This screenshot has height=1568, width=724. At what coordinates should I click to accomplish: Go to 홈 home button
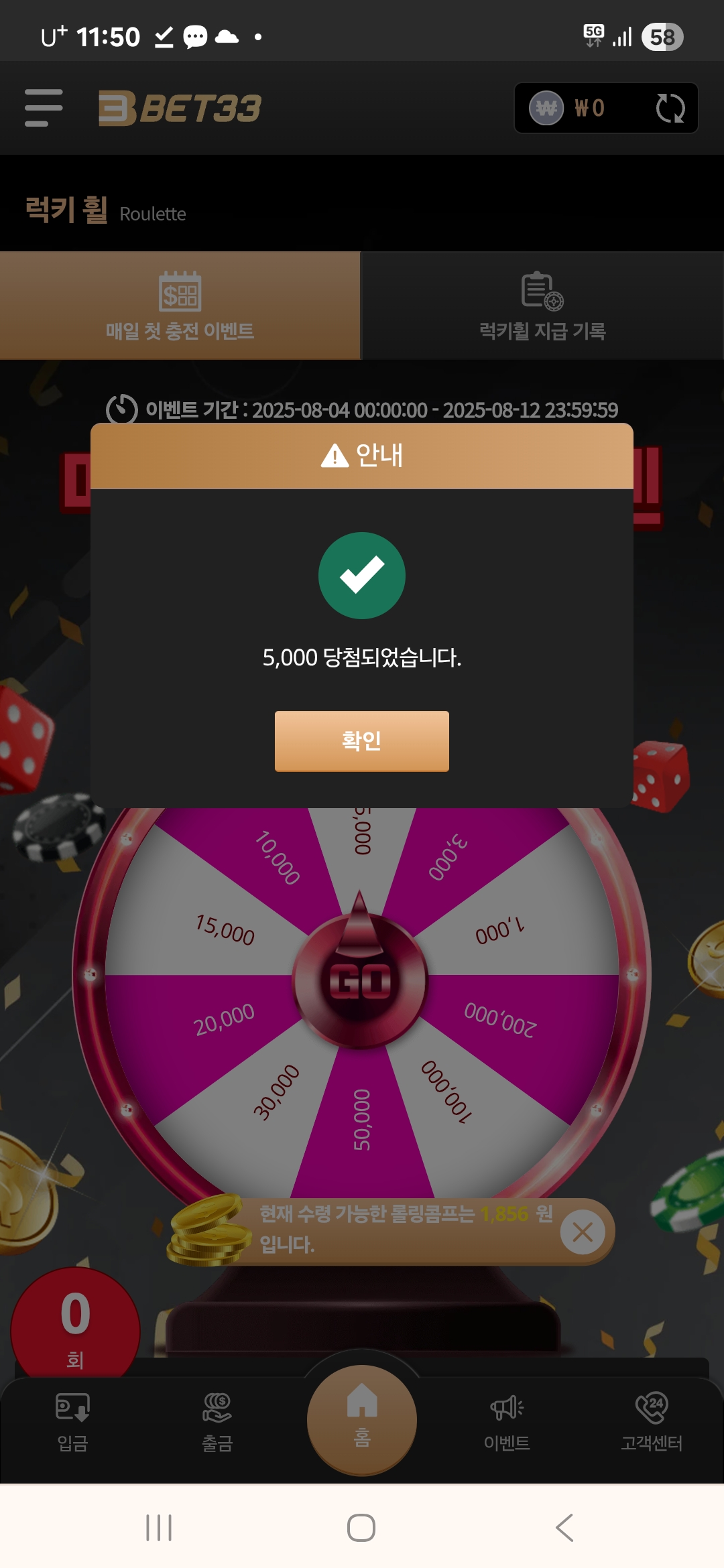[x=362, y=1419]
